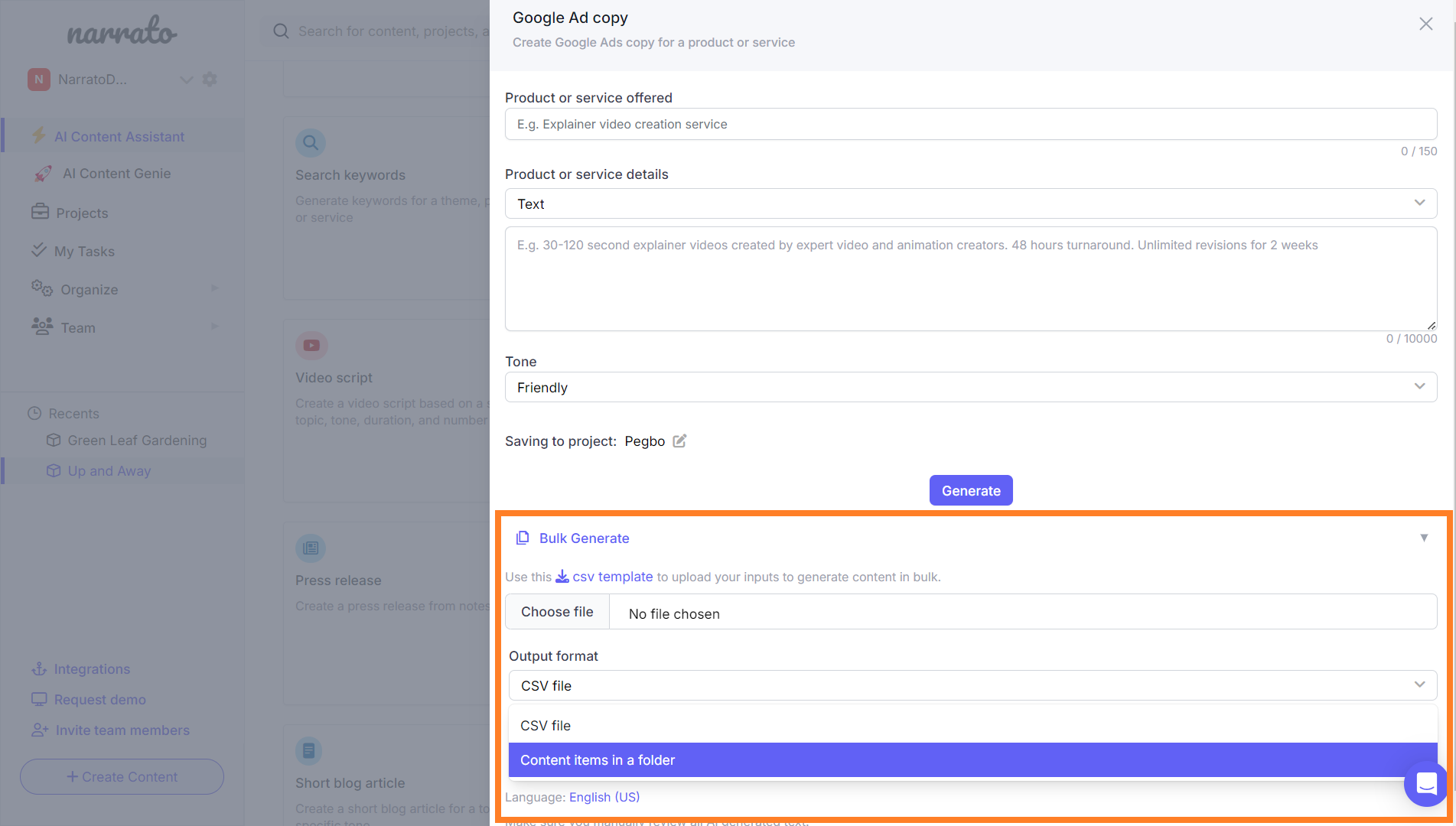Screen dimensions: 1456x826
Task: Select the CSV file option in list
Action: (x=972, y=725)
